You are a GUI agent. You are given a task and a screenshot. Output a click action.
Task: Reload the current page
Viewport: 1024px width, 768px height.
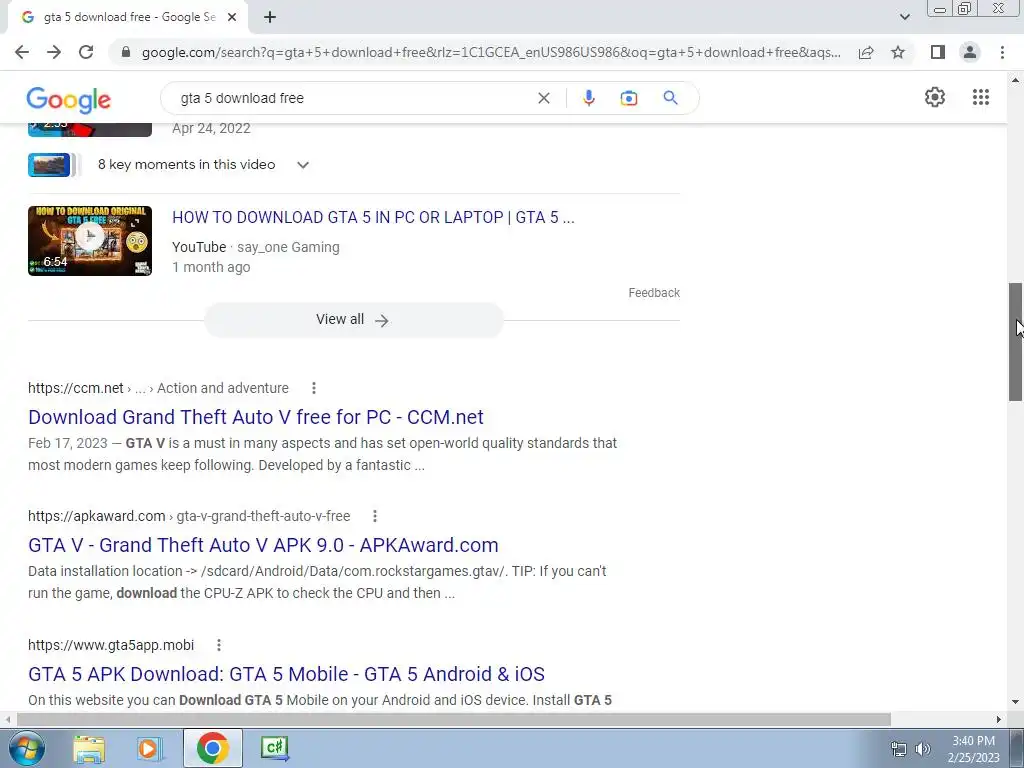[x=86, y=52]
